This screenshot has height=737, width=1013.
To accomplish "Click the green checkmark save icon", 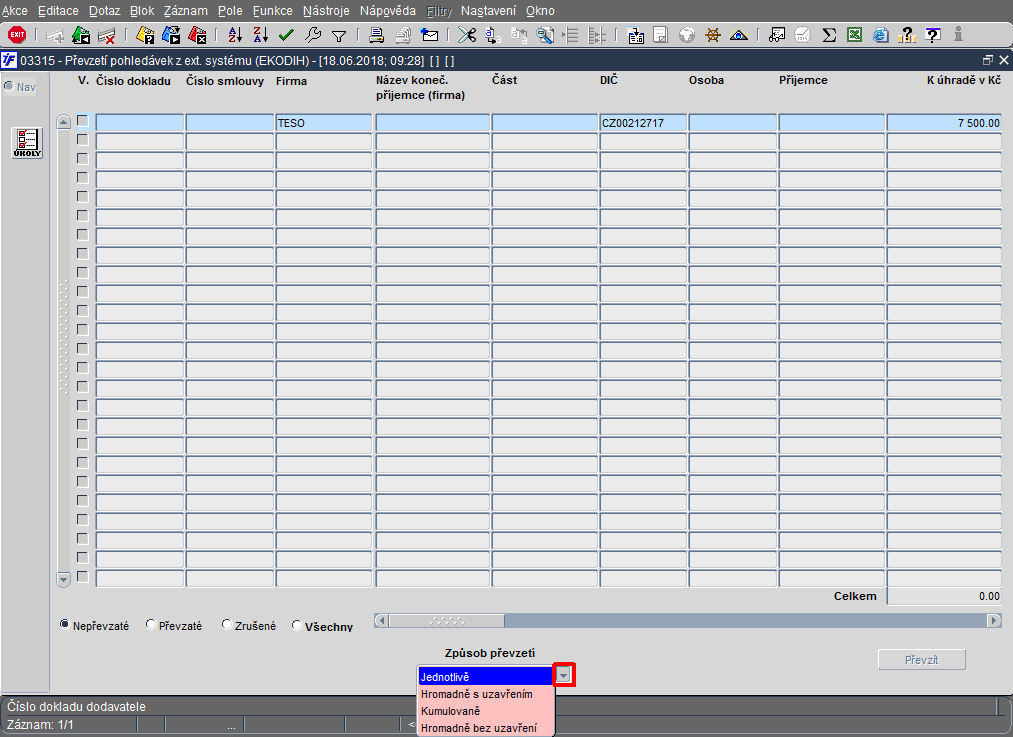I will tap(286, 35).
